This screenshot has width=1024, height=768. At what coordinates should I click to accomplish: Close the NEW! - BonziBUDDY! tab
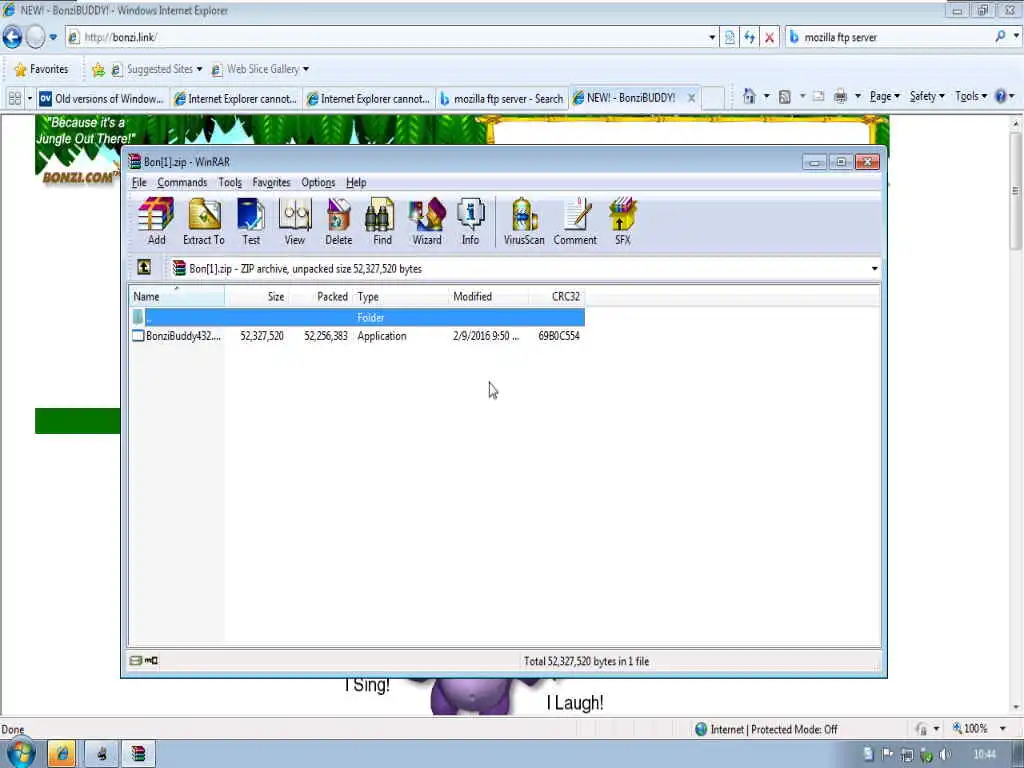click(691, 98)
